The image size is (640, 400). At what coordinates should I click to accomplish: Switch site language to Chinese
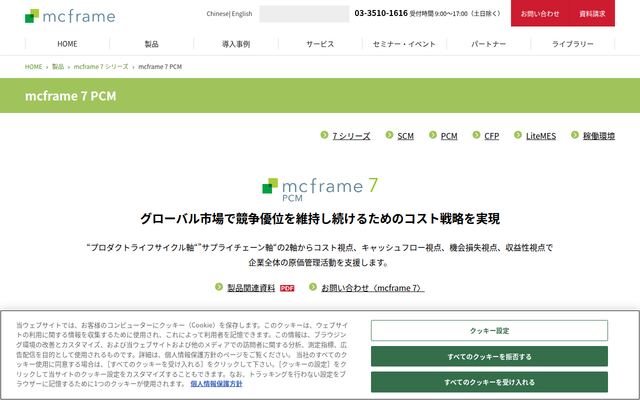(x=218, y=13)
